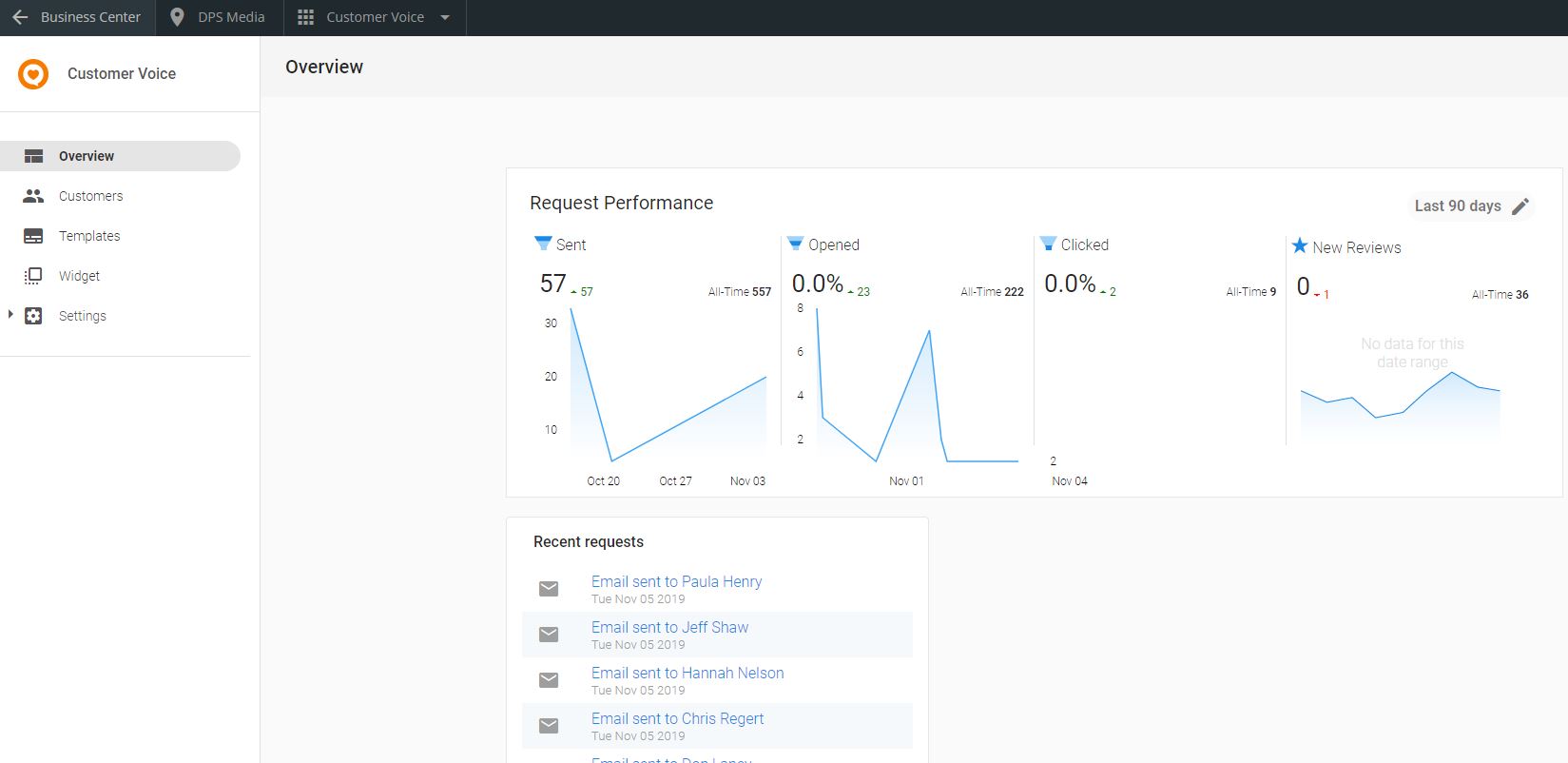Click the back arrow to Business Center
This screenshot has width=1568, height=763.
20,17
